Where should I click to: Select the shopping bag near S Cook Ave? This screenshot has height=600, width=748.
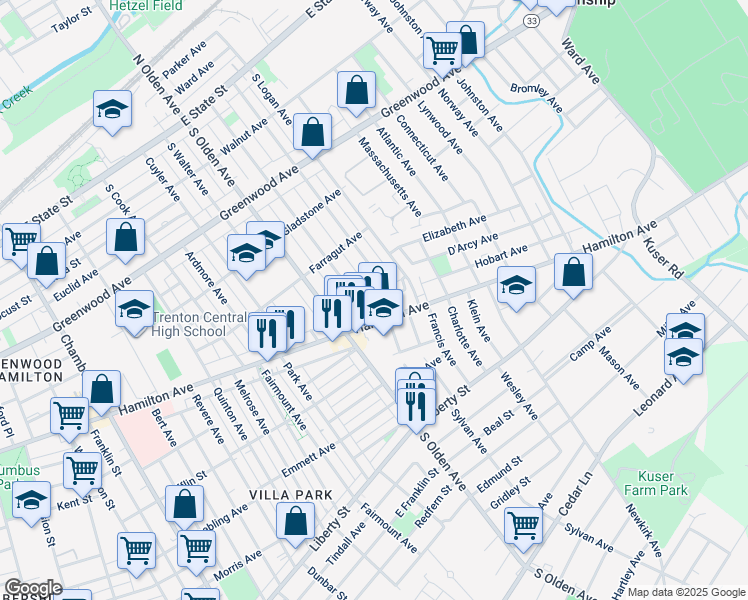click(125, 238)
